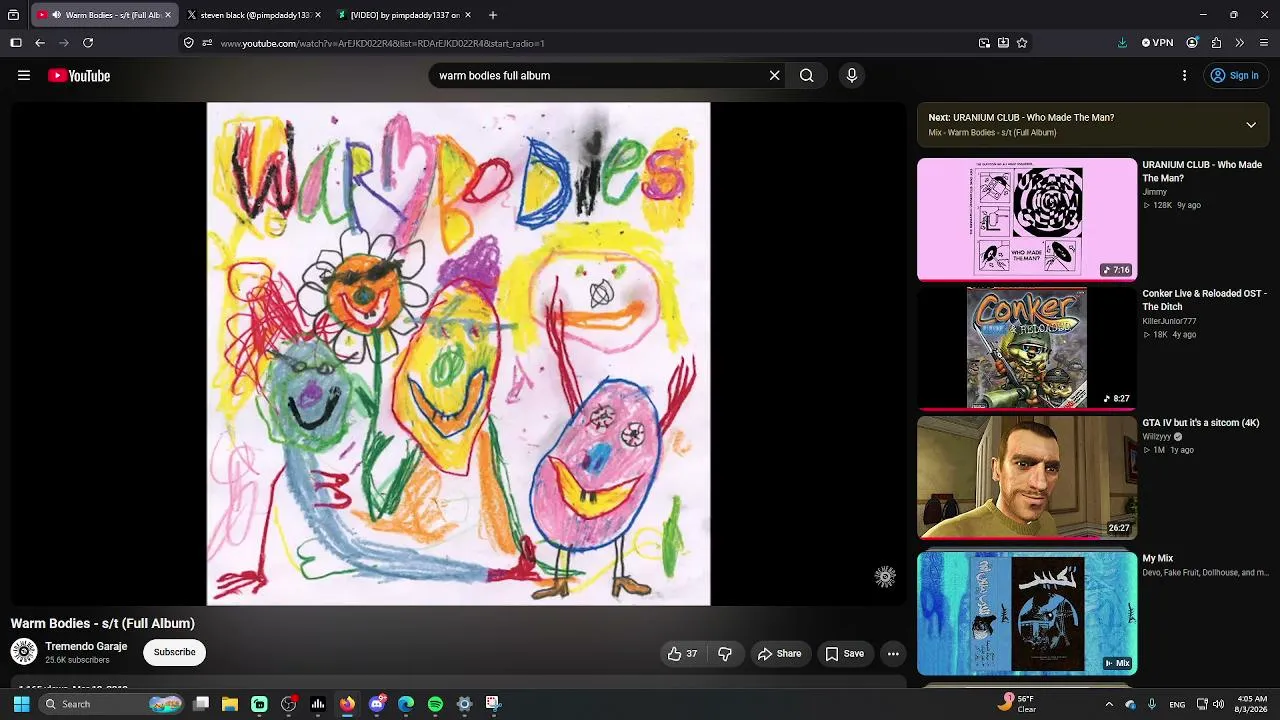
Task: Open the clock showing 4:05 AM
Action: pos(1251,704)
